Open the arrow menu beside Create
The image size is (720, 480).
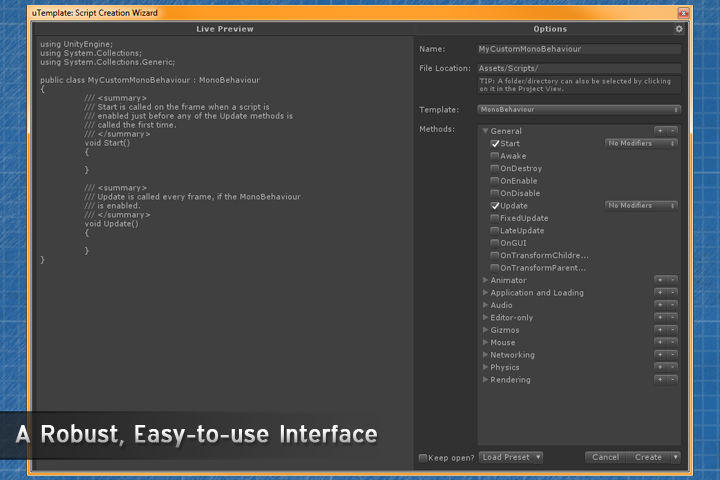[x=675, y=457]
